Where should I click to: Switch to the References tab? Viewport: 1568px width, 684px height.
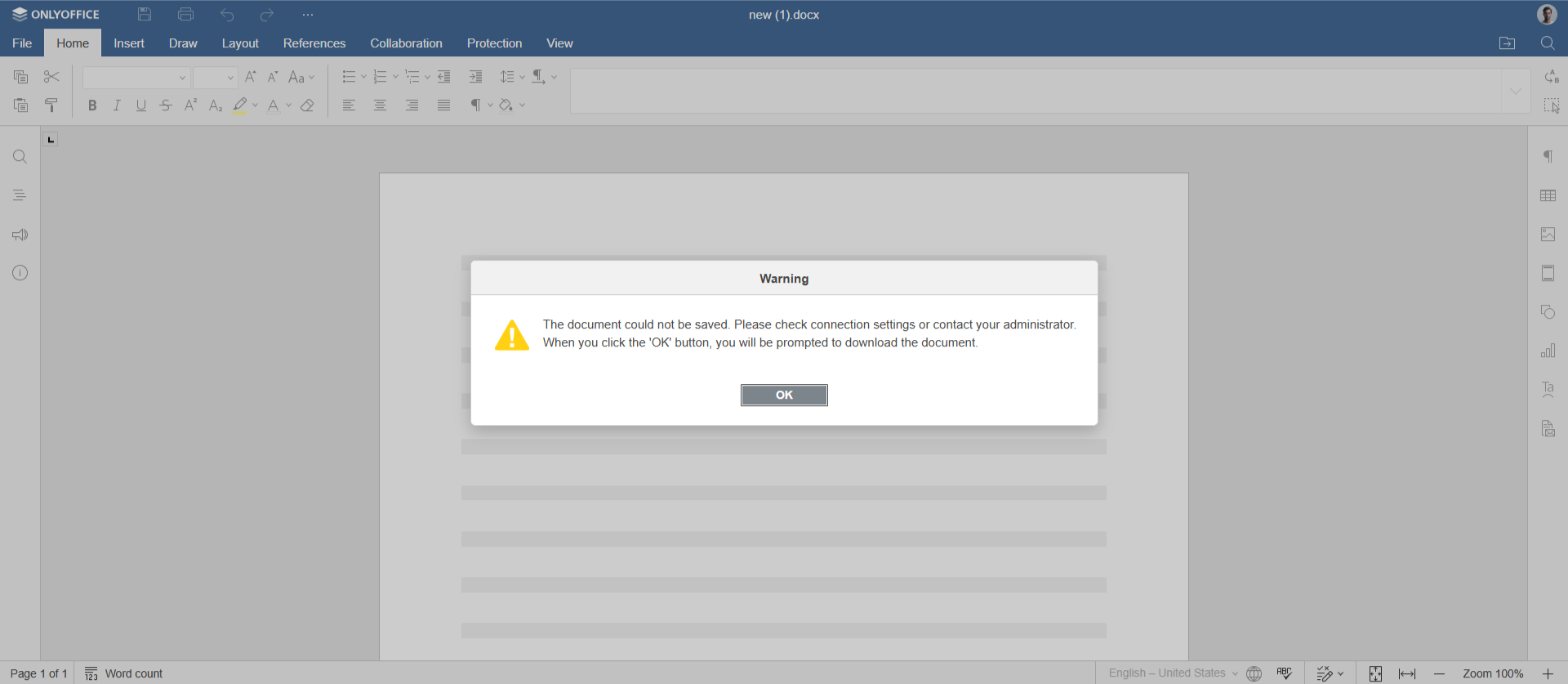pos(314,43)
